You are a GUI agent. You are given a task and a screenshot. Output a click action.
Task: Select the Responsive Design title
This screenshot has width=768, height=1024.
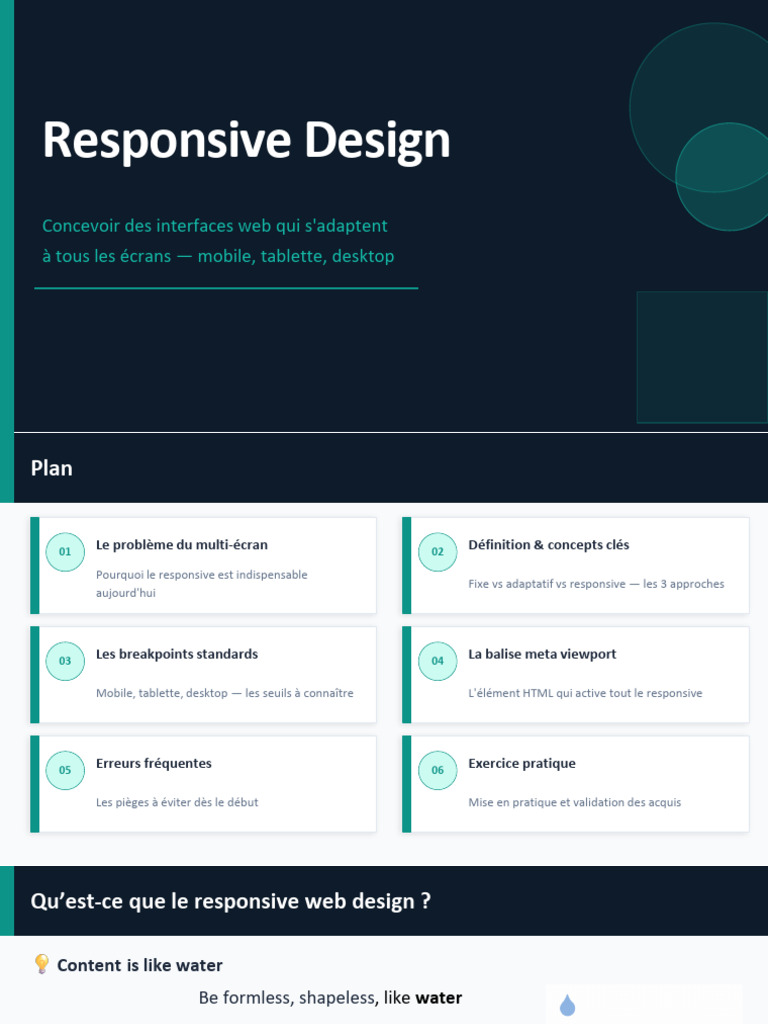point(246,140)
